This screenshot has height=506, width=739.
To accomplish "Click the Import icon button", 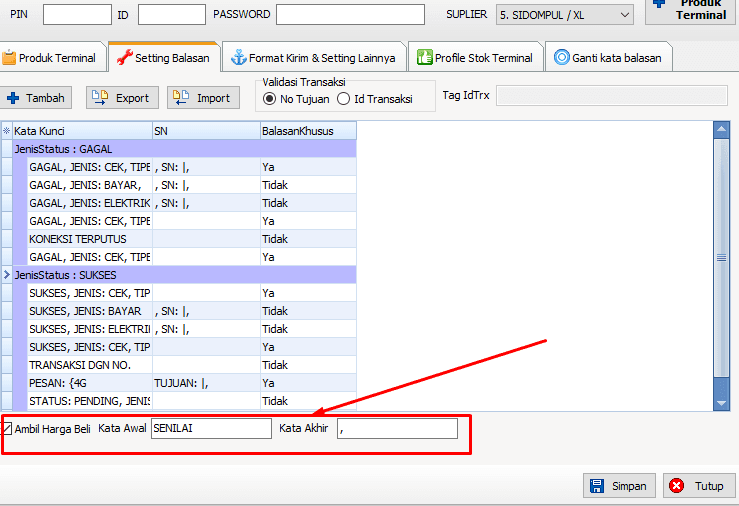I will 182,98.
